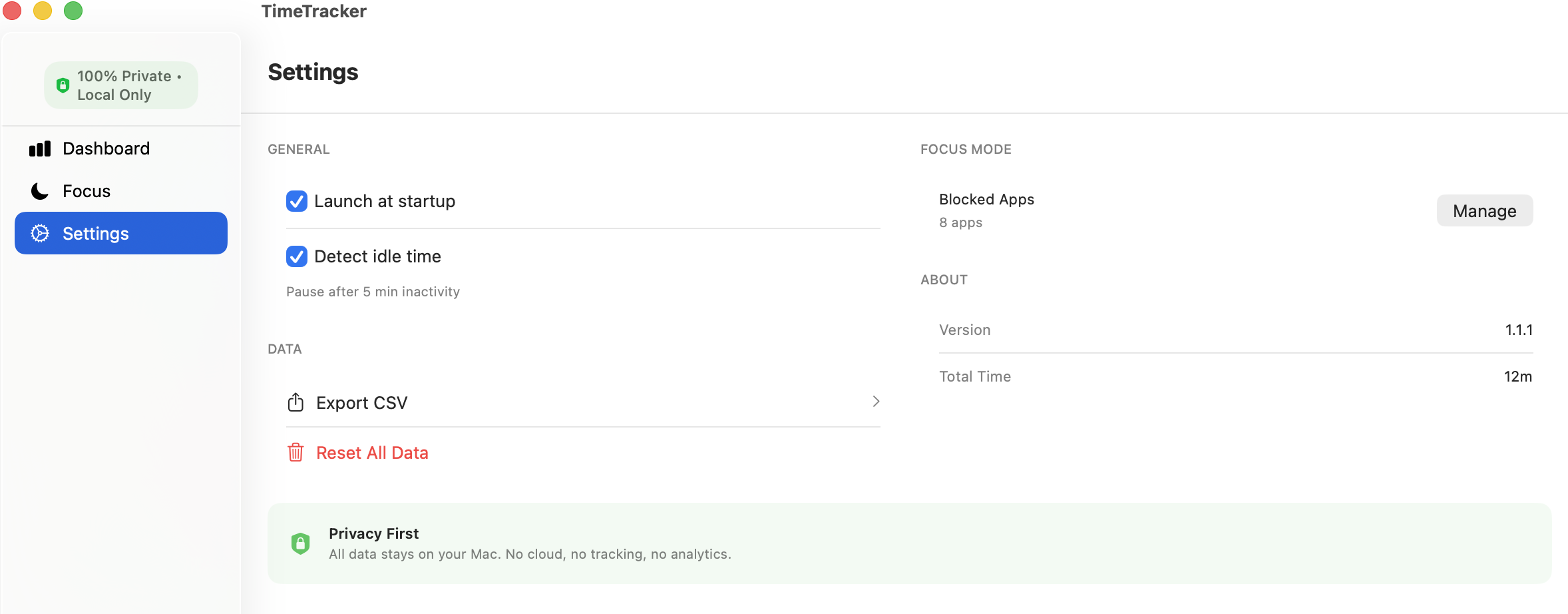The width and height of the screenshot is (1568, 614).
Task: Click the Export CSV label
Action: tap(361, 403)
